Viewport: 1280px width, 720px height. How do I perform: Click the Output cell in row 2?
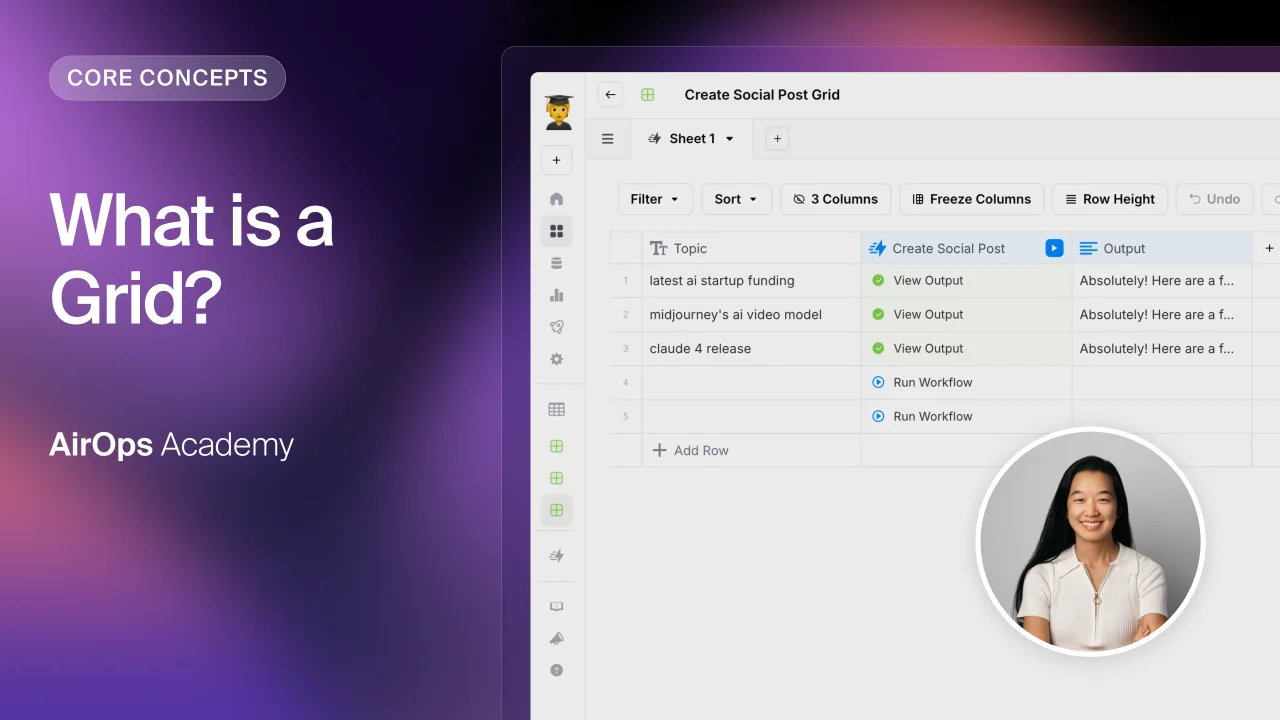(1162, 315)
